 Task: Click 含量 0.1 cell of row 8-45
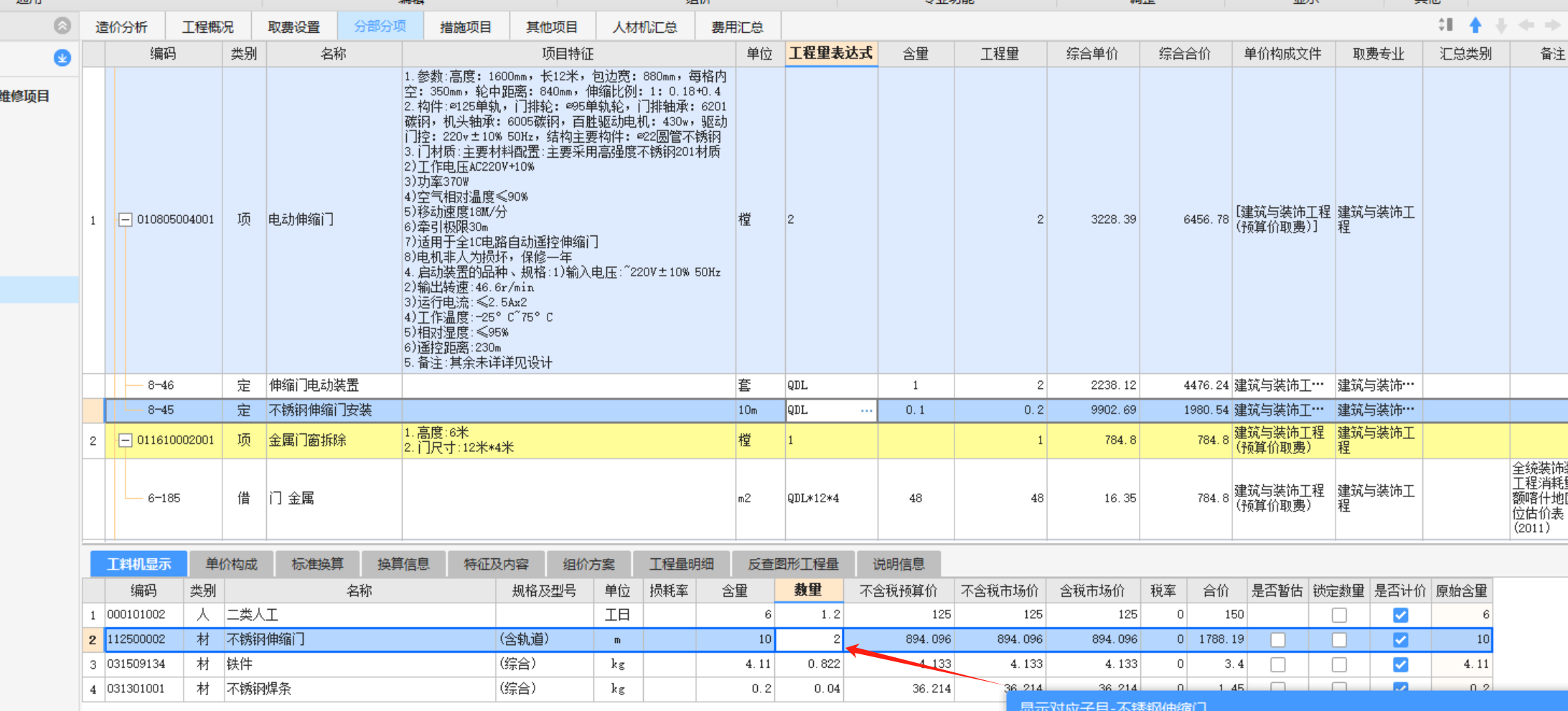916,410
